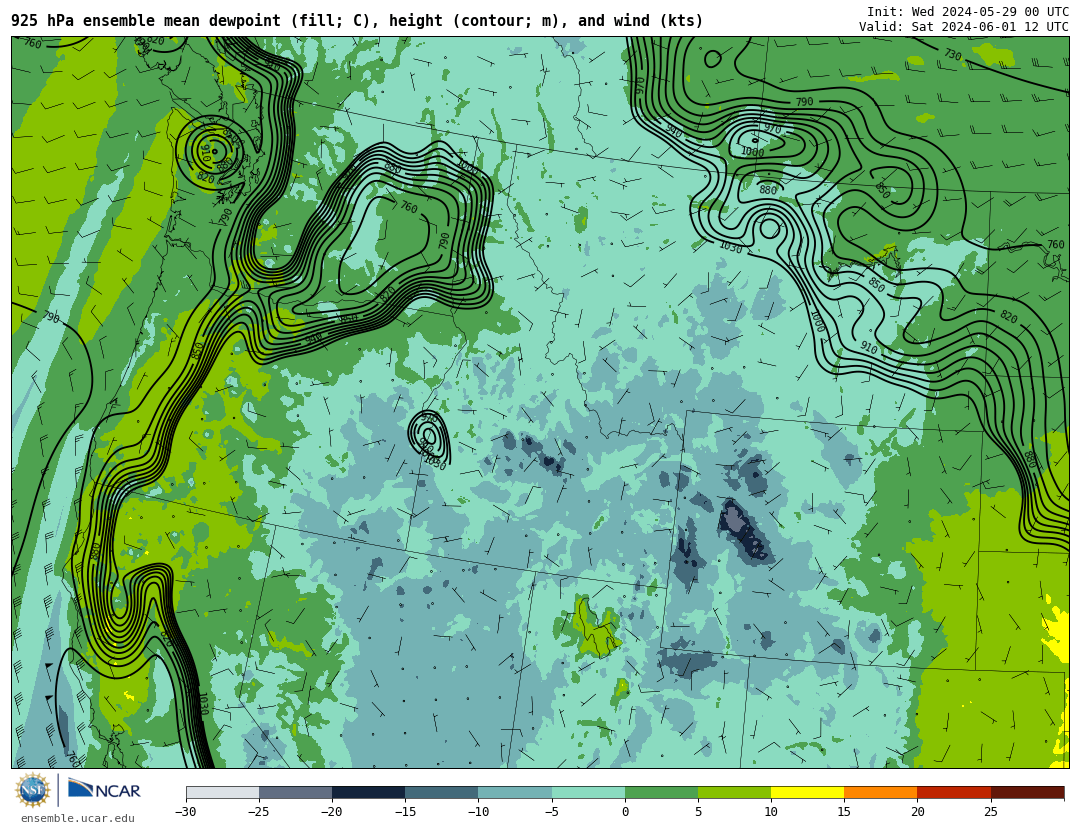Screen dimensions: 1080x831
Task: Click the 0 colorbar tick label
Action: [625, 812]
